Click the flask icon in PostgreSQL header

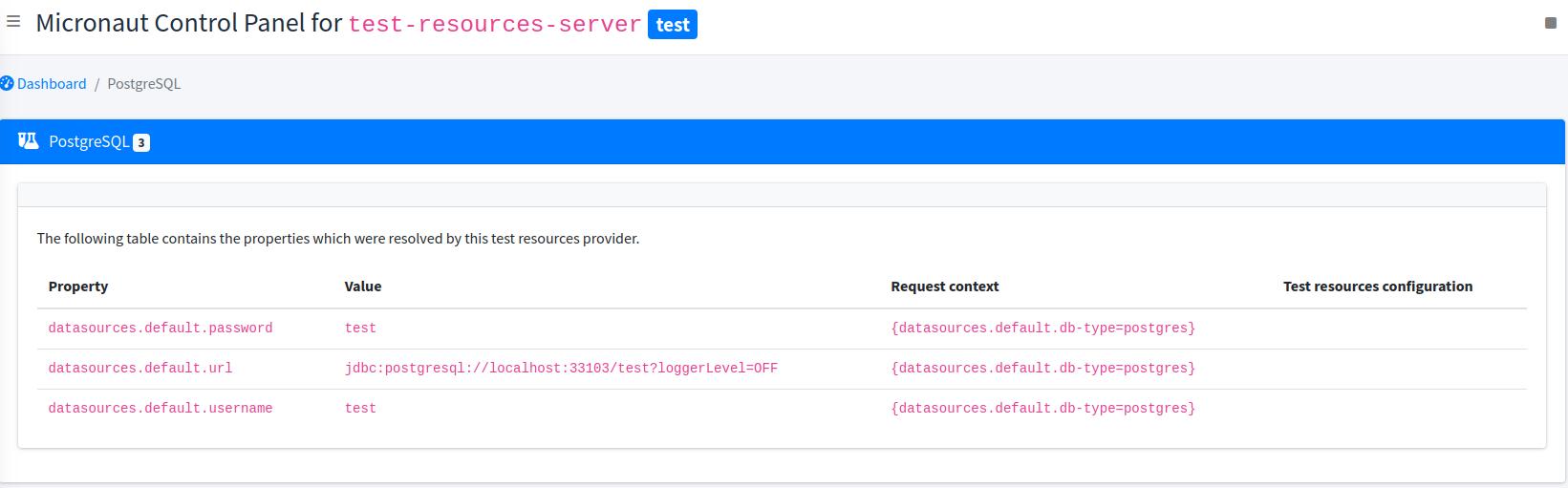(x=29, y=141)
